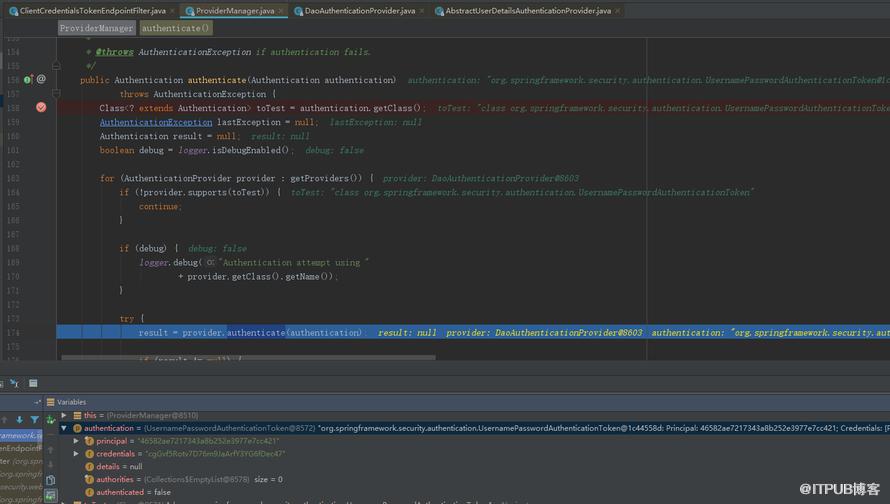The width and height of the screenshot is (890, 504).
Task: Click the frames filter funnel icon
Action: pyautogui.click(x=35, y=420)
